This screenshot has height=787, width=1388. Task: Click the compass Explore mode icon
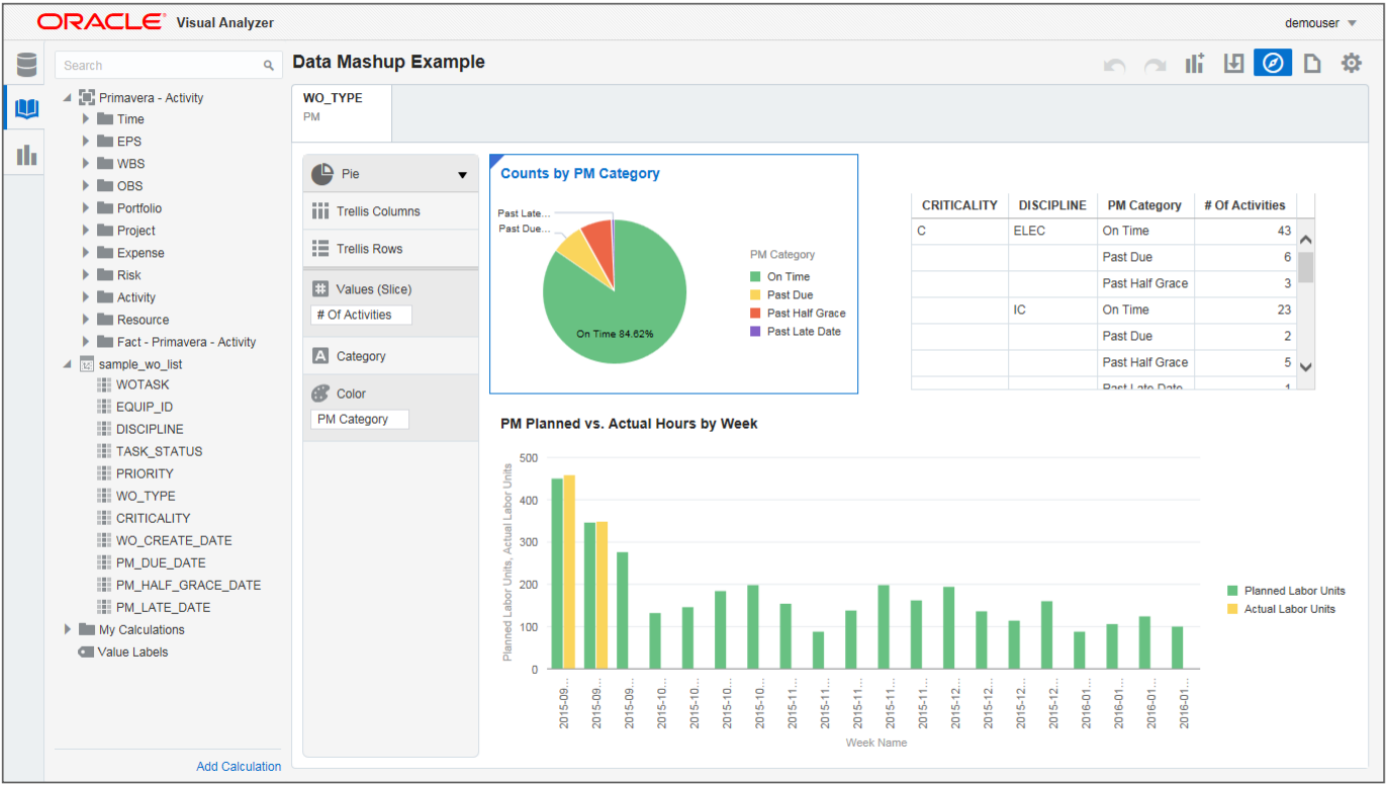click(x=1272, y=63)
